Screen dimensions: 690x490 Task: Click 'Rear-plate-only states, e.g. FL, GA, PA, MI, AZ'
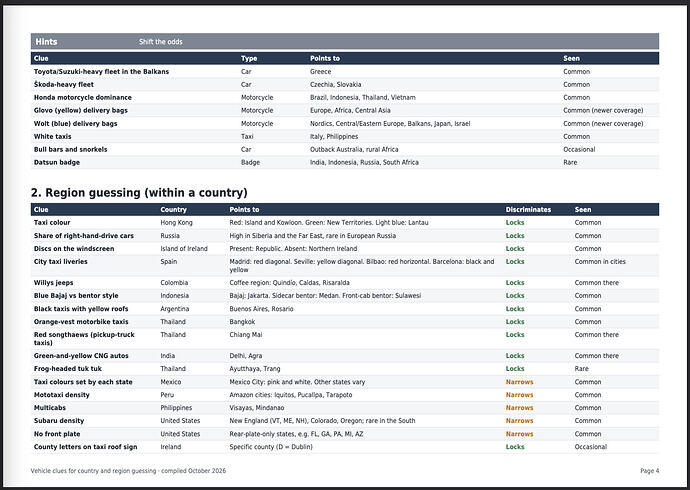coord(296,434)
